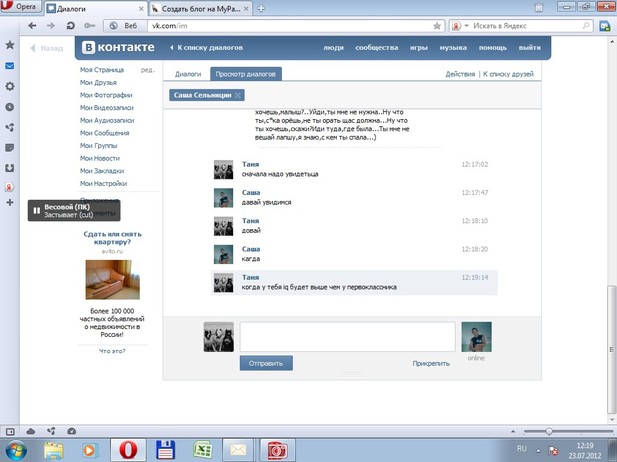Open the new tab plus button

point(261,8)
